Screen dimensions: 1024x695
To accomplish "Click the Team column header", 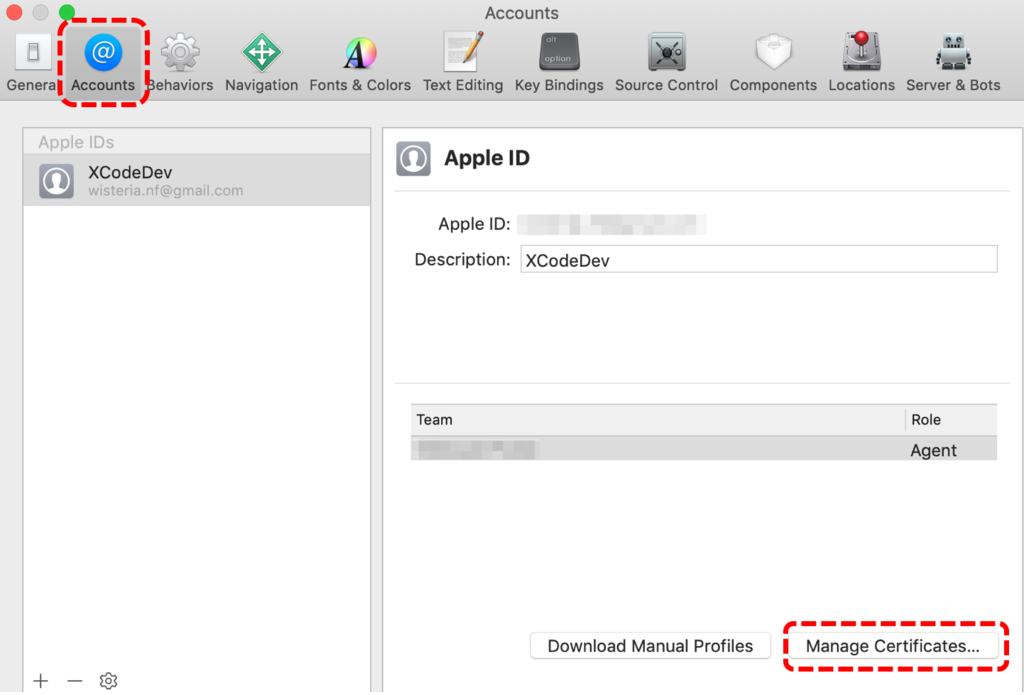I will (658, 419).
